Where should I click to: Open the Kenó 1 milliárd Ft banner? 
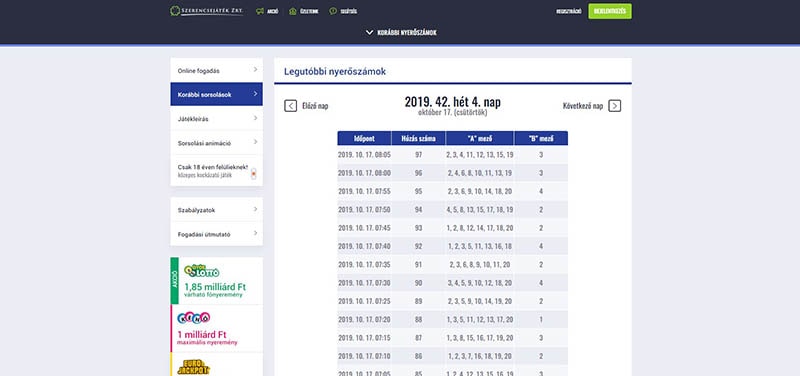point(216,329)
